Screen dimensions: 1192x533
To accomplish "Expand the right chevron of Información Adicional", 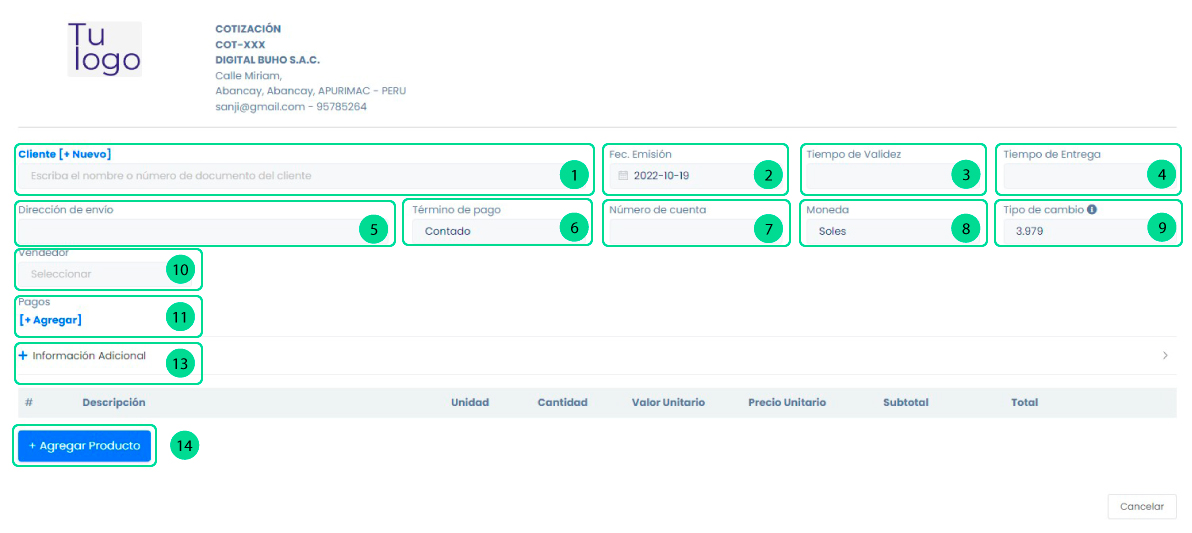I will [1165, 355].
